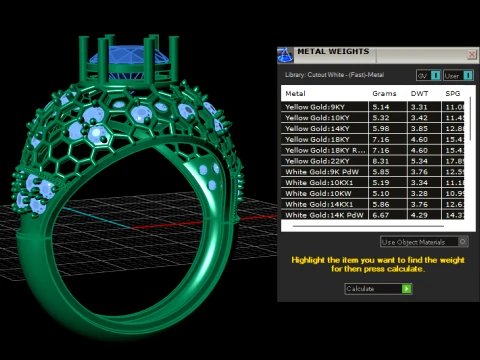Click DWT value 4.29 for 14K PdW

point(419,215)
